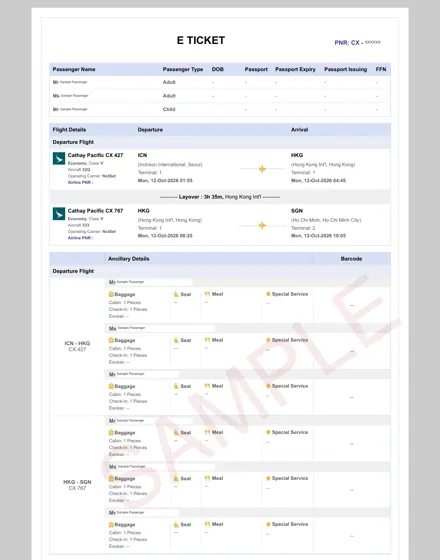Click the Adult type in the Ms passenger row
440x560 pixels.
click(x=169, y=96)
